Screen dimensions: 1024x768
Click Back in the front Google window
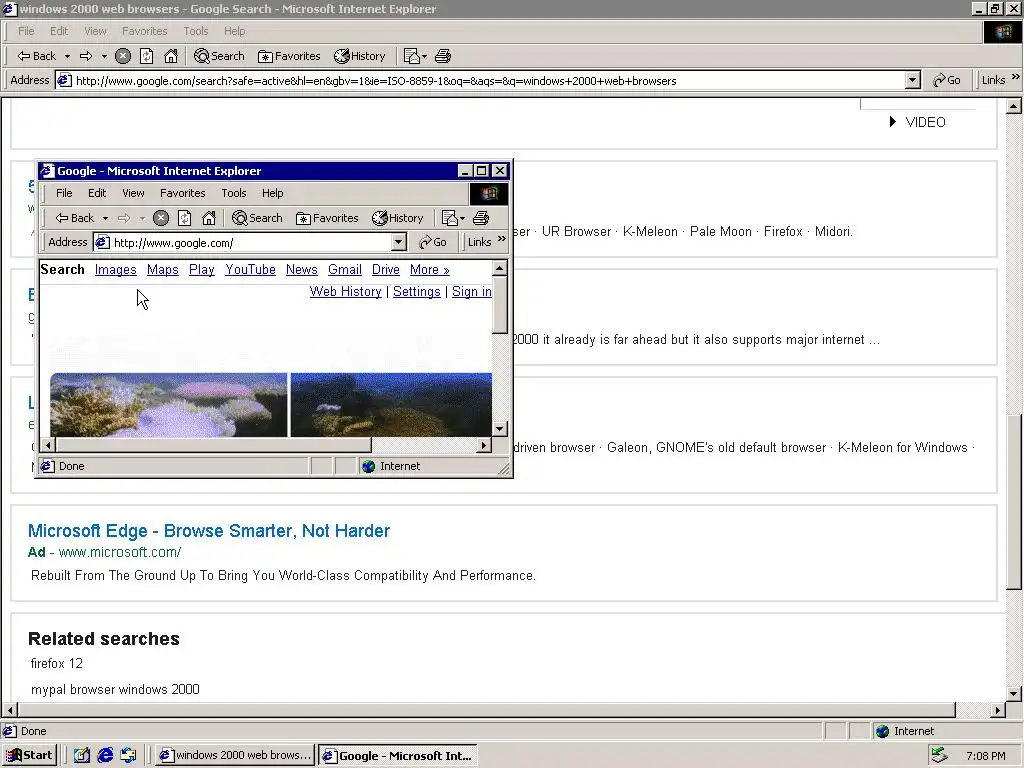click(x=74, y=218)
